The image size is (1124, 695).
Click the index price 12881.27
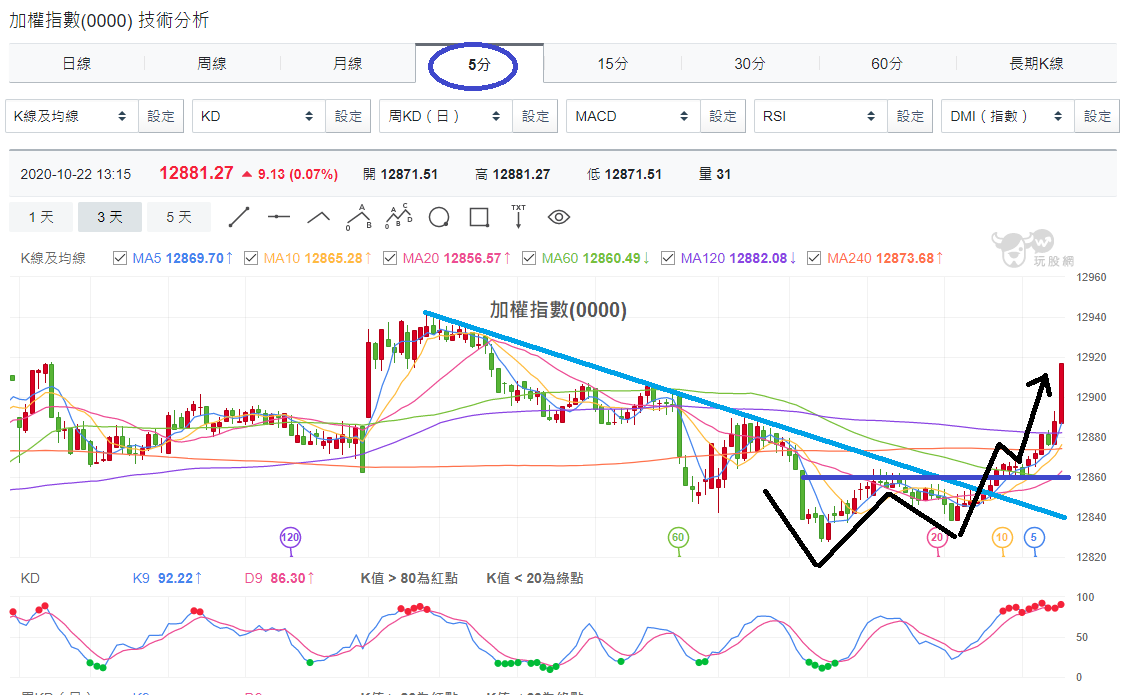196,173
